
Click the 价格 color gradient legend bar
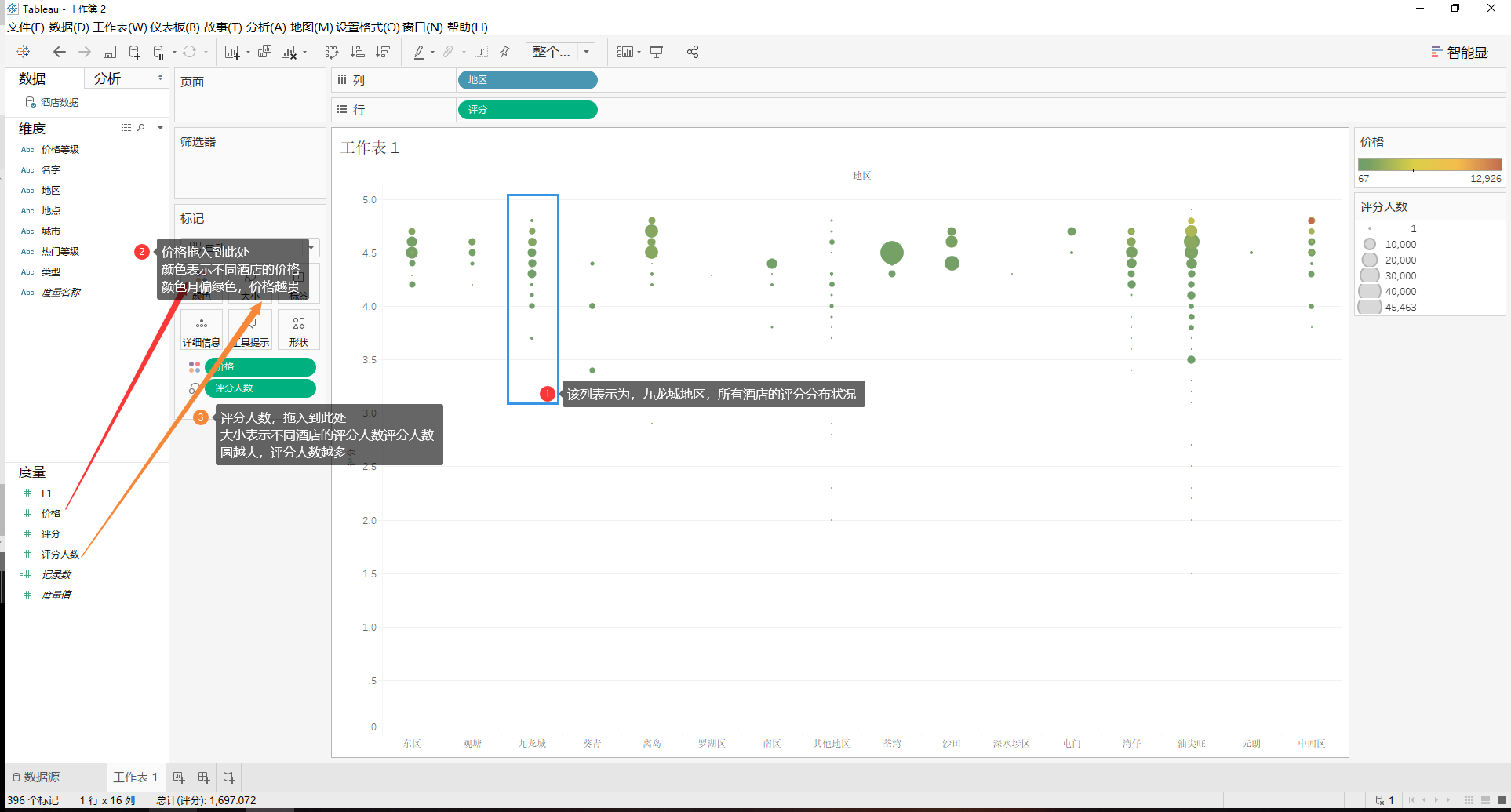click(1430, 165)
